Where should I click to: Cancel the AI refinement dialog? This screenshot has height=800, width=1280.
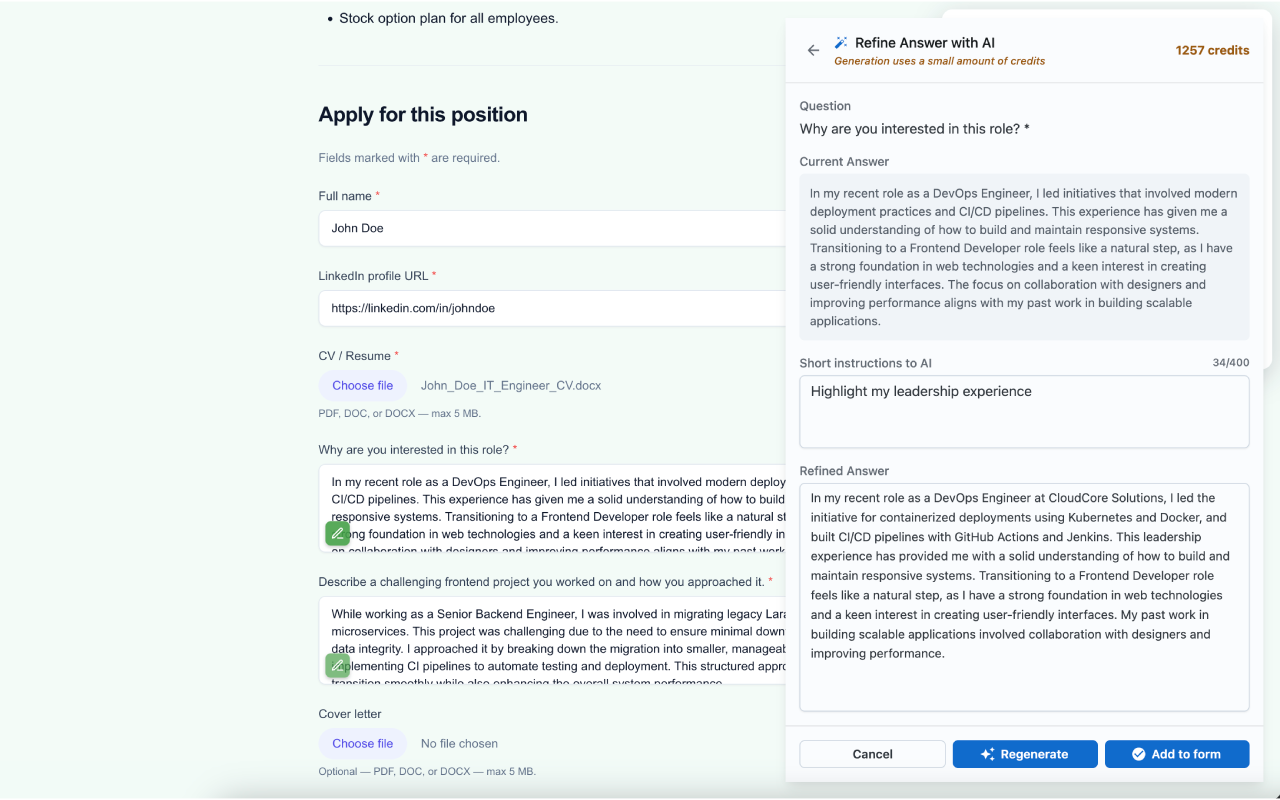(871, 754)
